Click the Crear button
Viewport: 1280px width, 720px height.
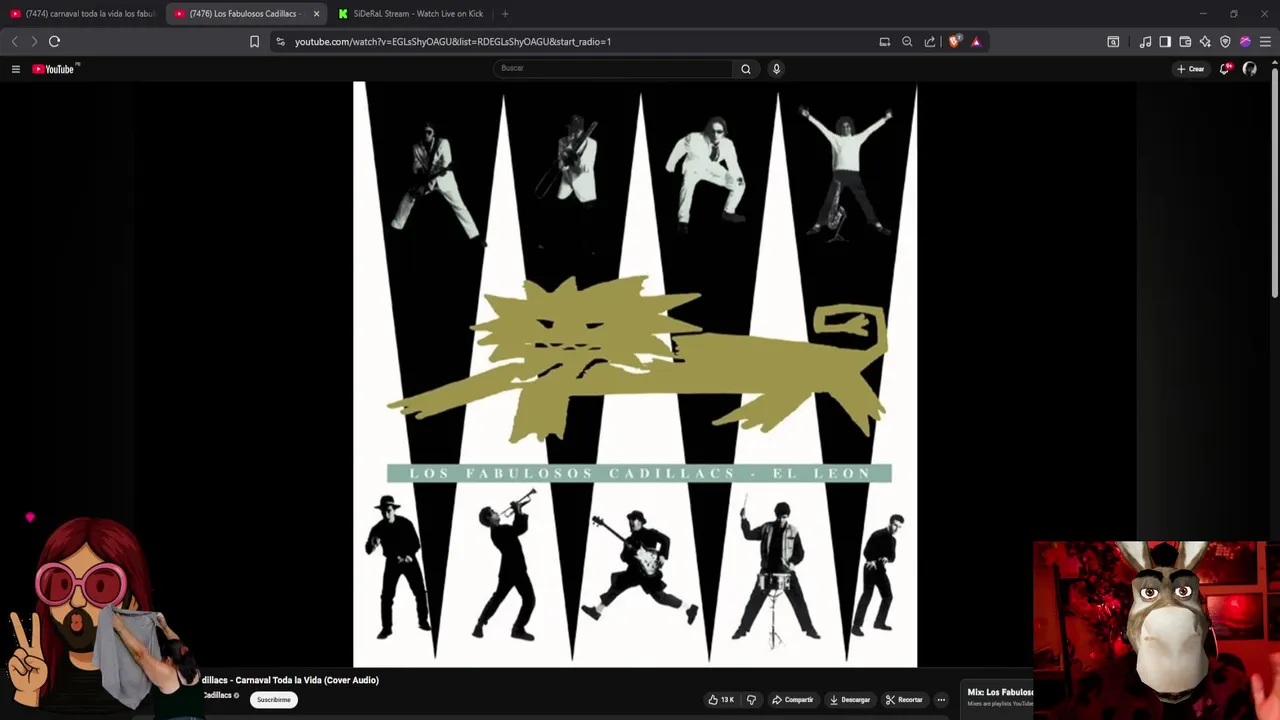point(1190,69)
